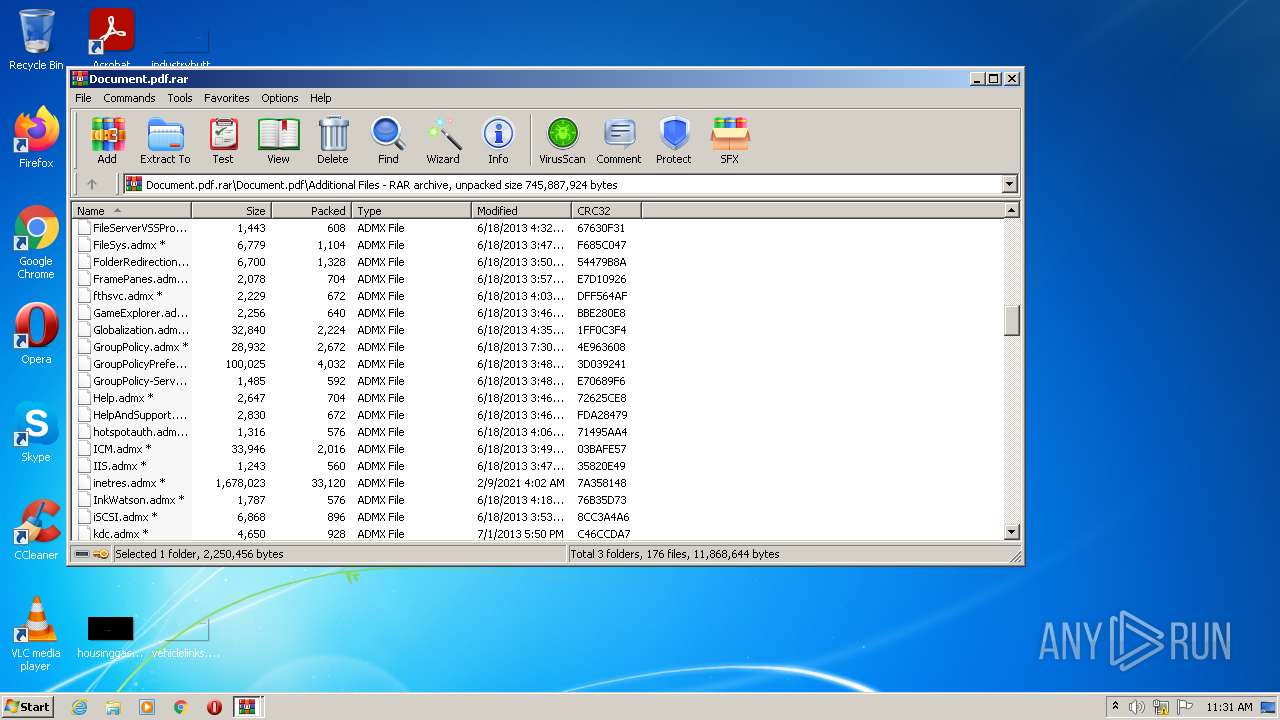Image resolution: width=1280 pixels, height=720 pixels.
Task: Click WinRAR taskbar button
Action: [248, 707]
